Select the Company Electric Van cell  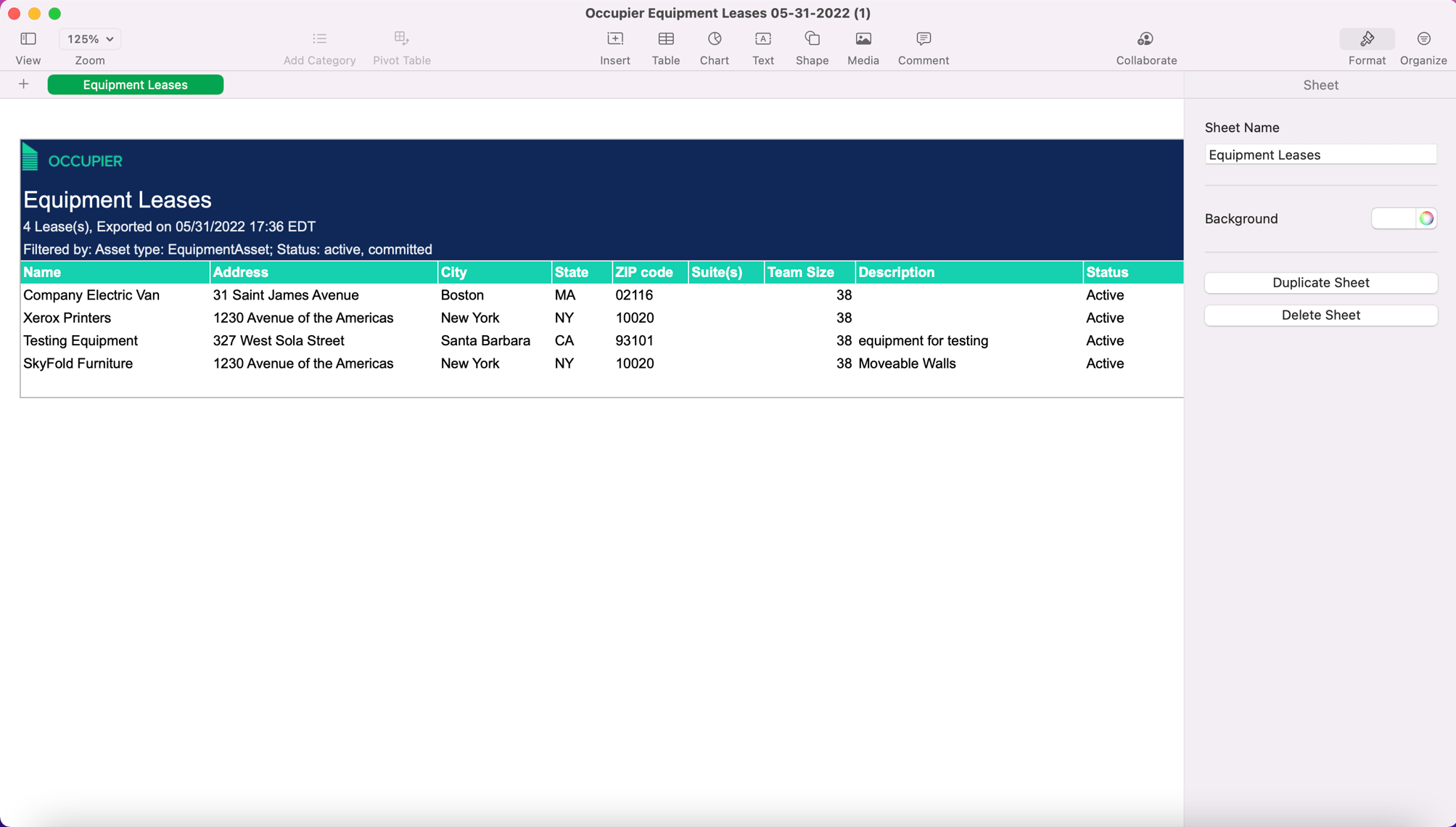(x=115, y=295)
